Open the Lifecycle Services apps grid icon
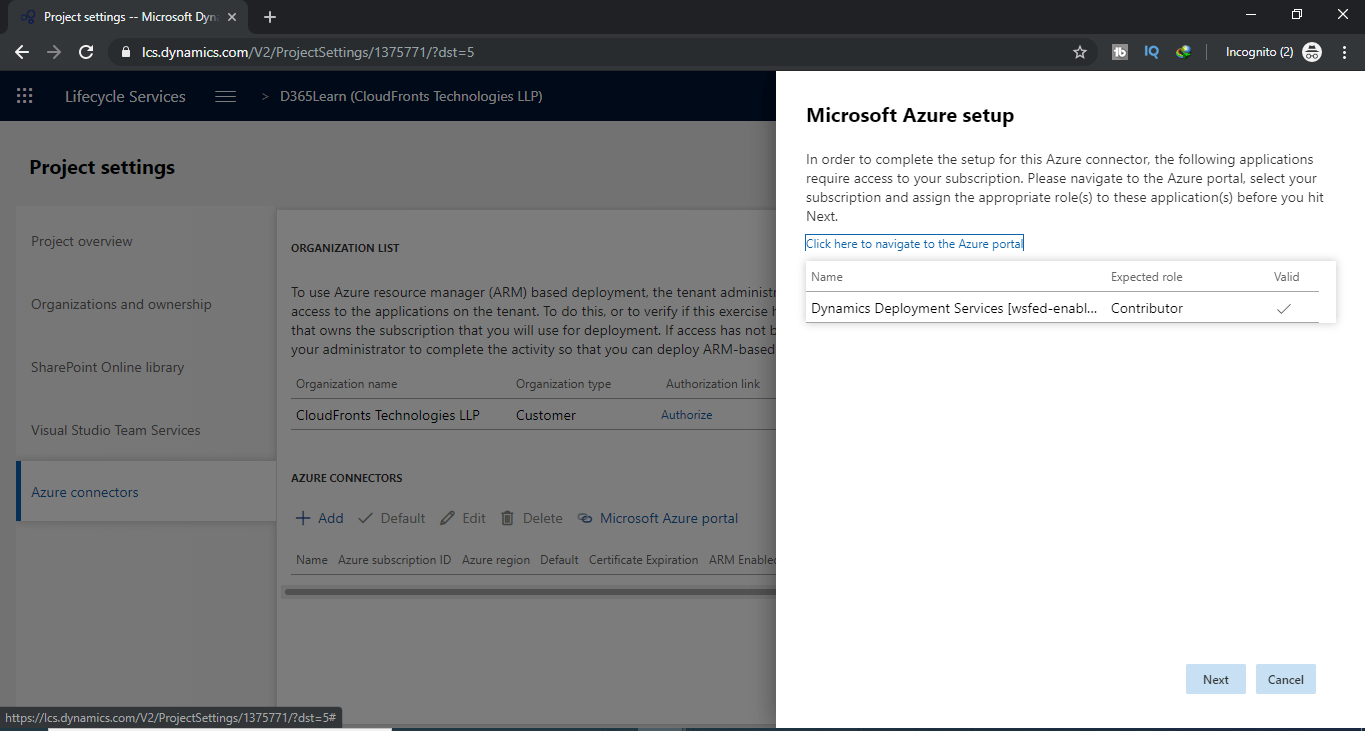1365x731 pixels. (24, 96)
